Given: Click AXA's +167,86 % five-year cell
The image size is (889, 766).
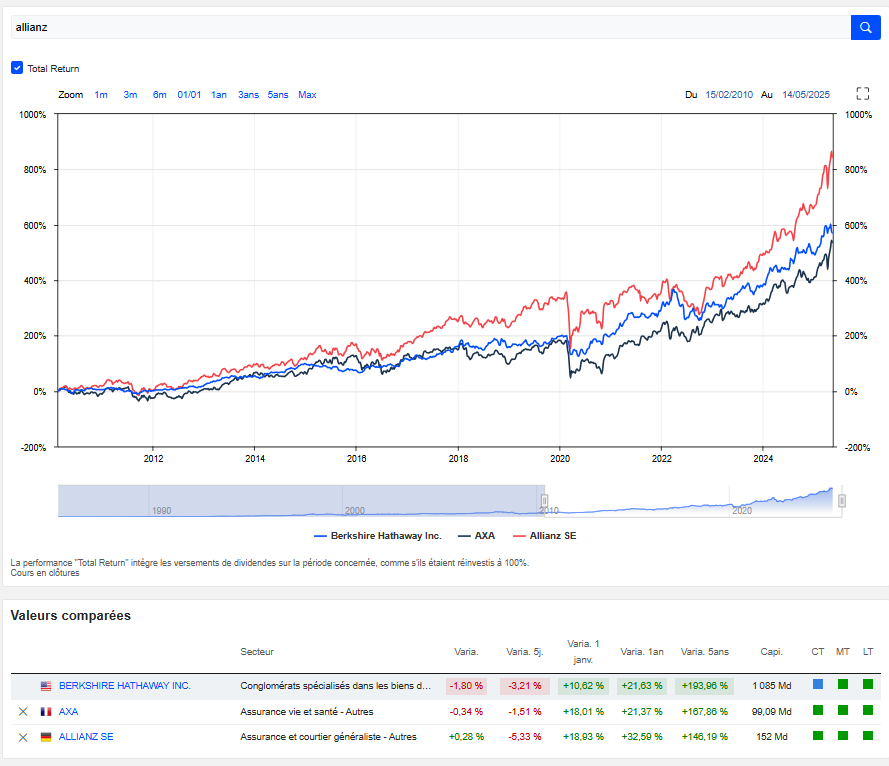Looking at the screenshot, I should (704, 712).
